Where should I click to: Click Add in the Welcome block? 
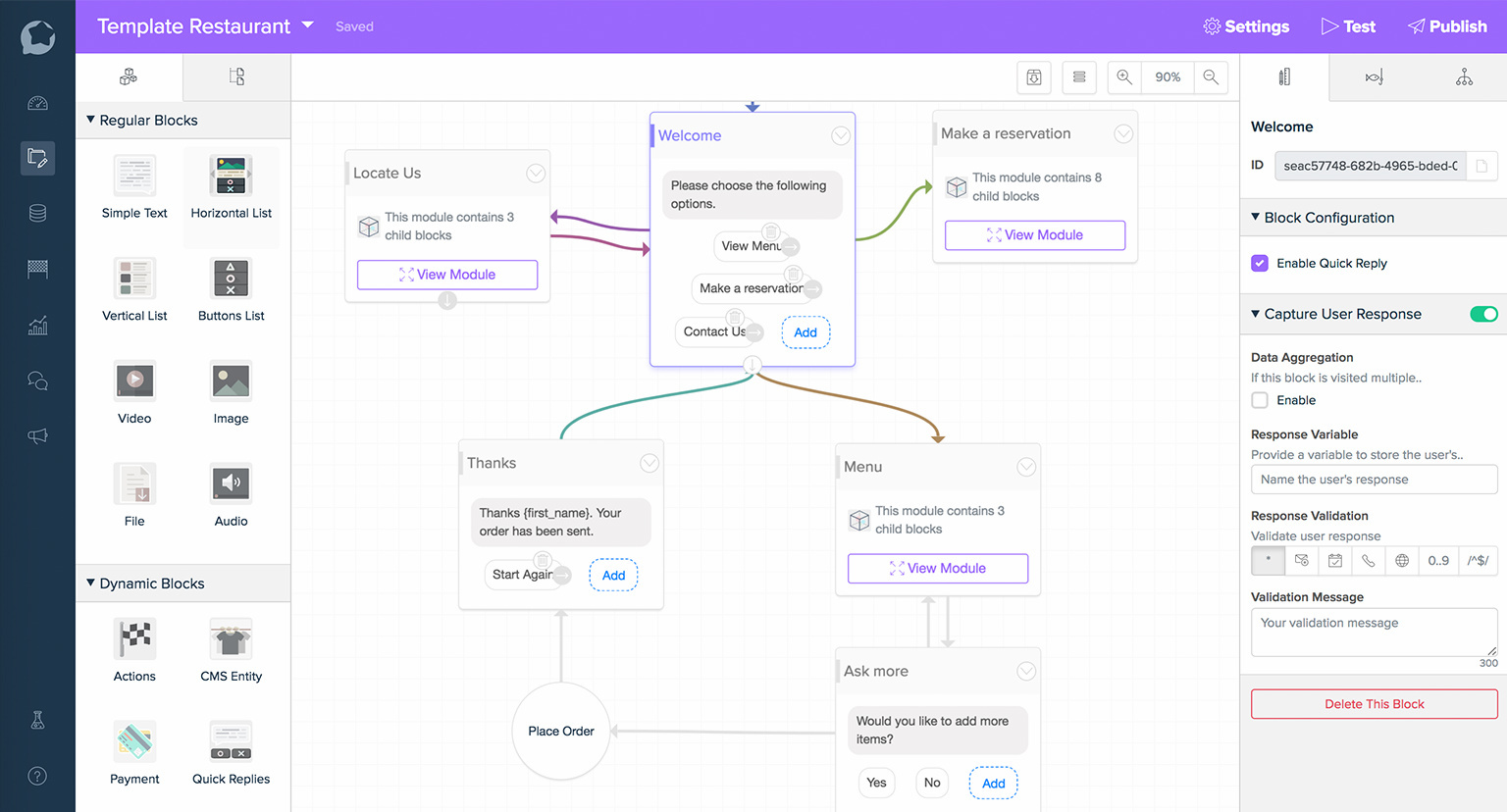[x=805, y=332]
